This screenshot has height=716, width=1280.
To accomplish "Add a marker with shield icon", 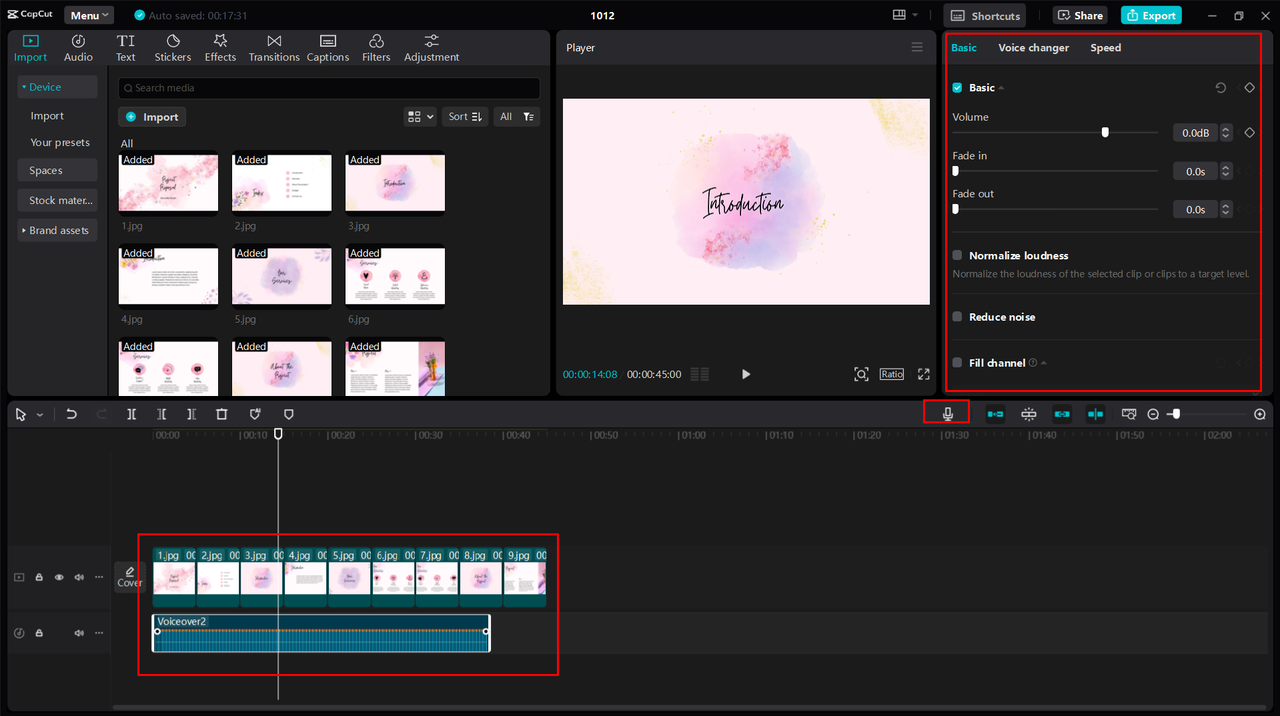I will click(289, 414).
